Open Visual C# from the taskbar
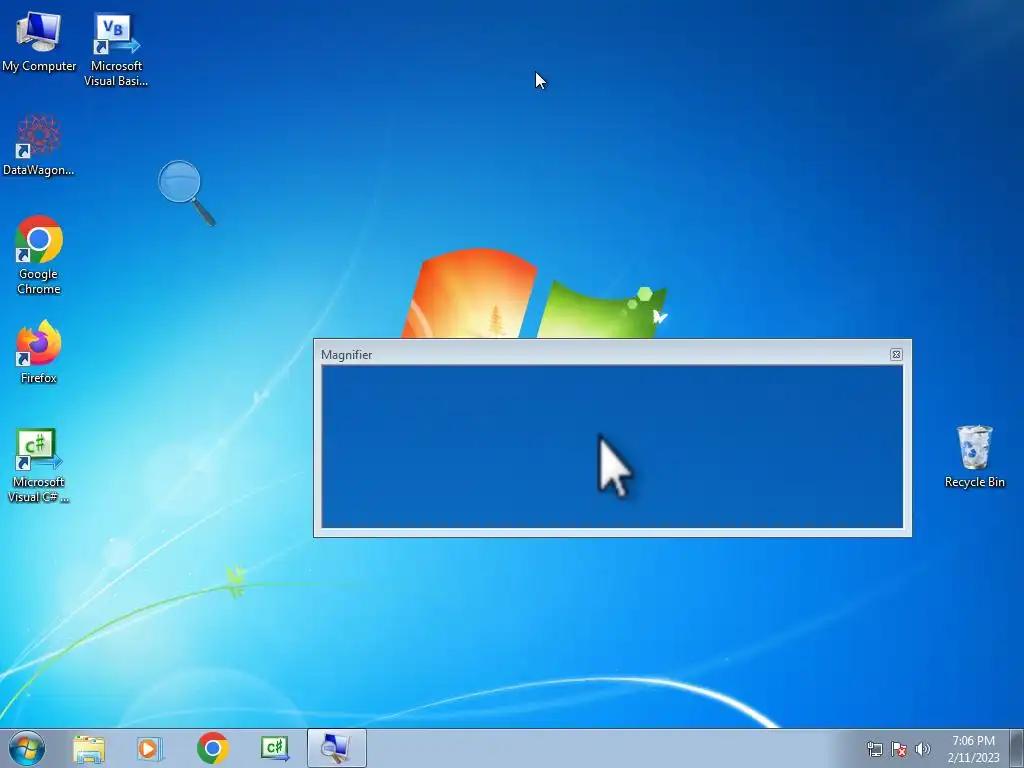The width and height of the screenshot is (1024, 768). pos(275,748)
